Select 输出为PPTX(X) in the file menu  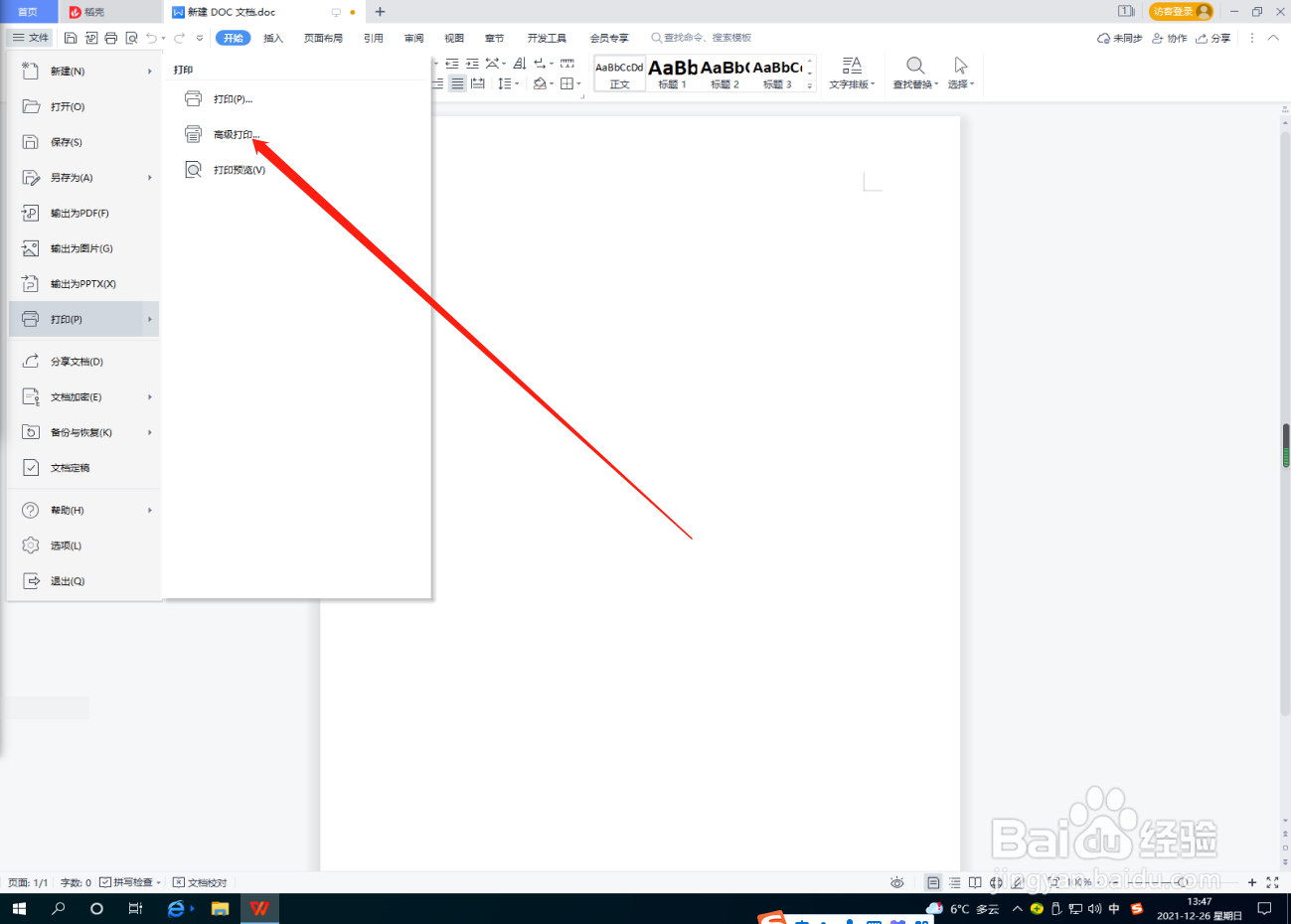[x=83, y=284]
